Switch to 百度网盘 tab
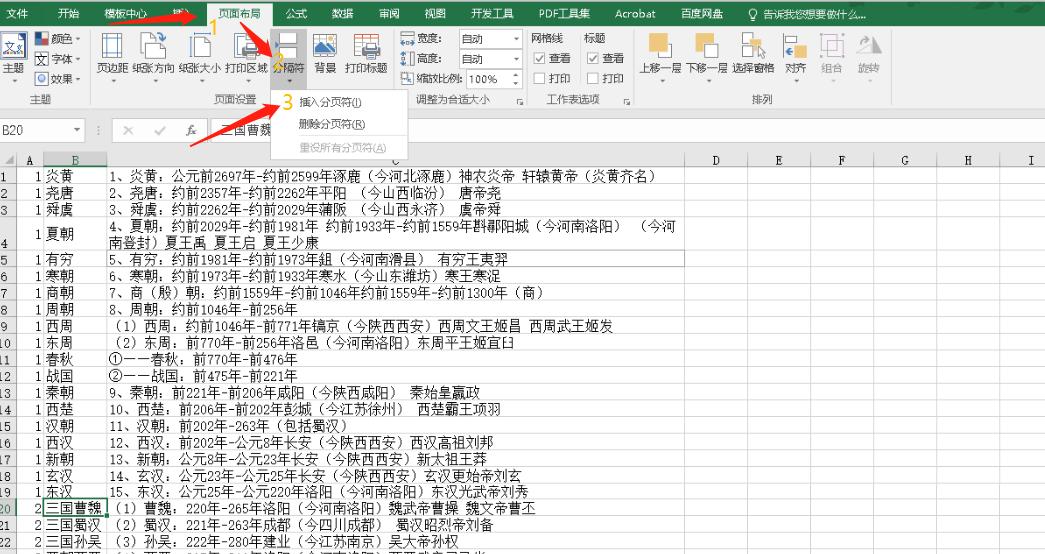This screenshot has width=1045, height=554. click(x=702, y=13)
